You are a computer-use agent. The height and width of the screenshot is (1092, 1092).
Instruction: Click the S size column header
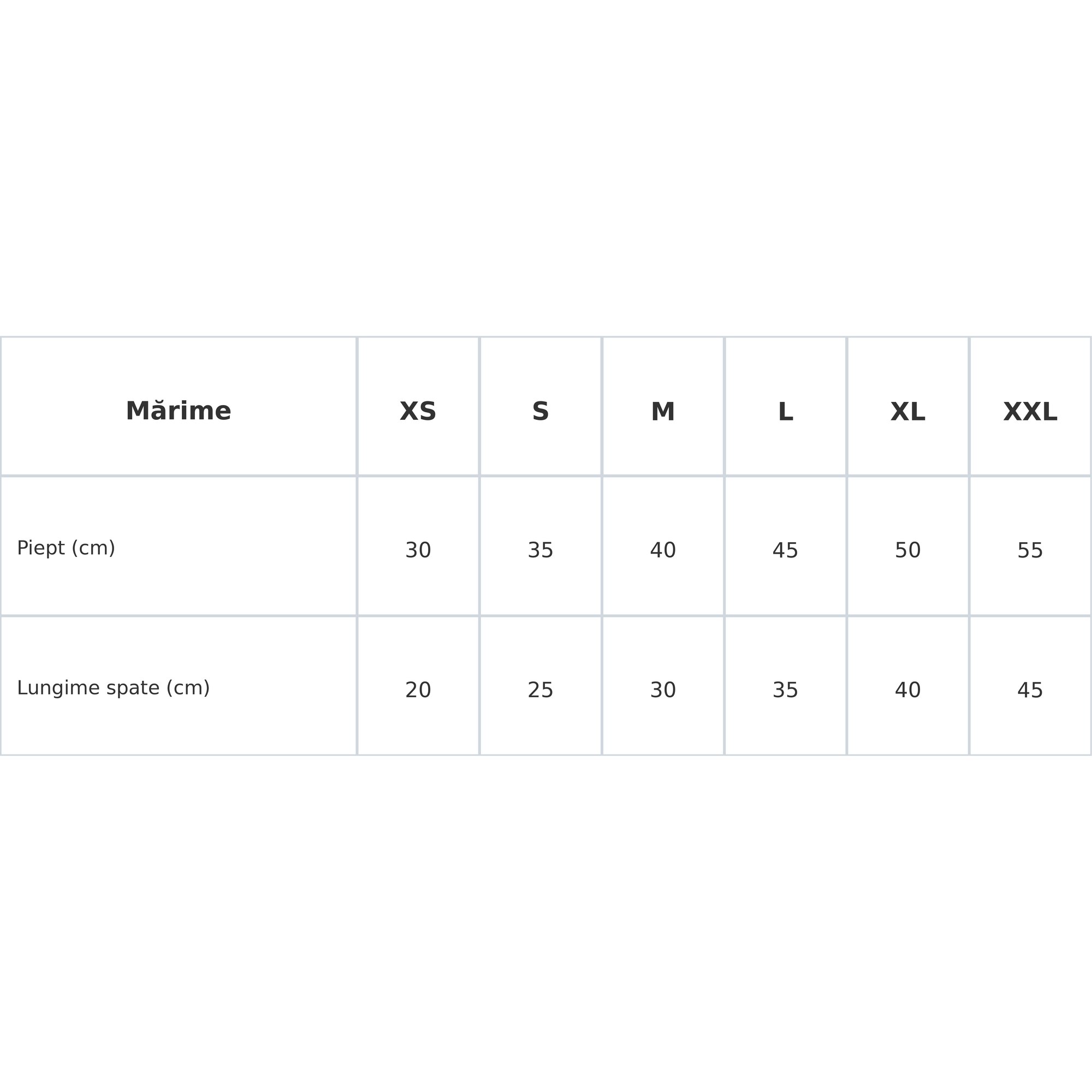pos(541,411)
